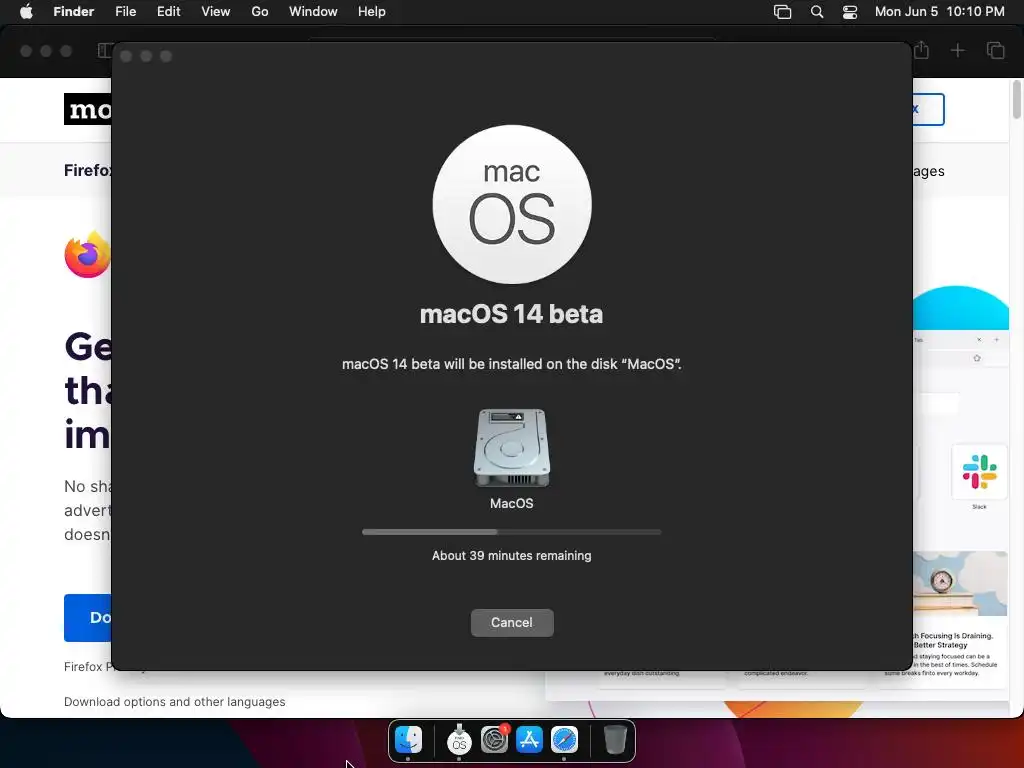Click the Firefox nav item on the web page

click(88, 170)
